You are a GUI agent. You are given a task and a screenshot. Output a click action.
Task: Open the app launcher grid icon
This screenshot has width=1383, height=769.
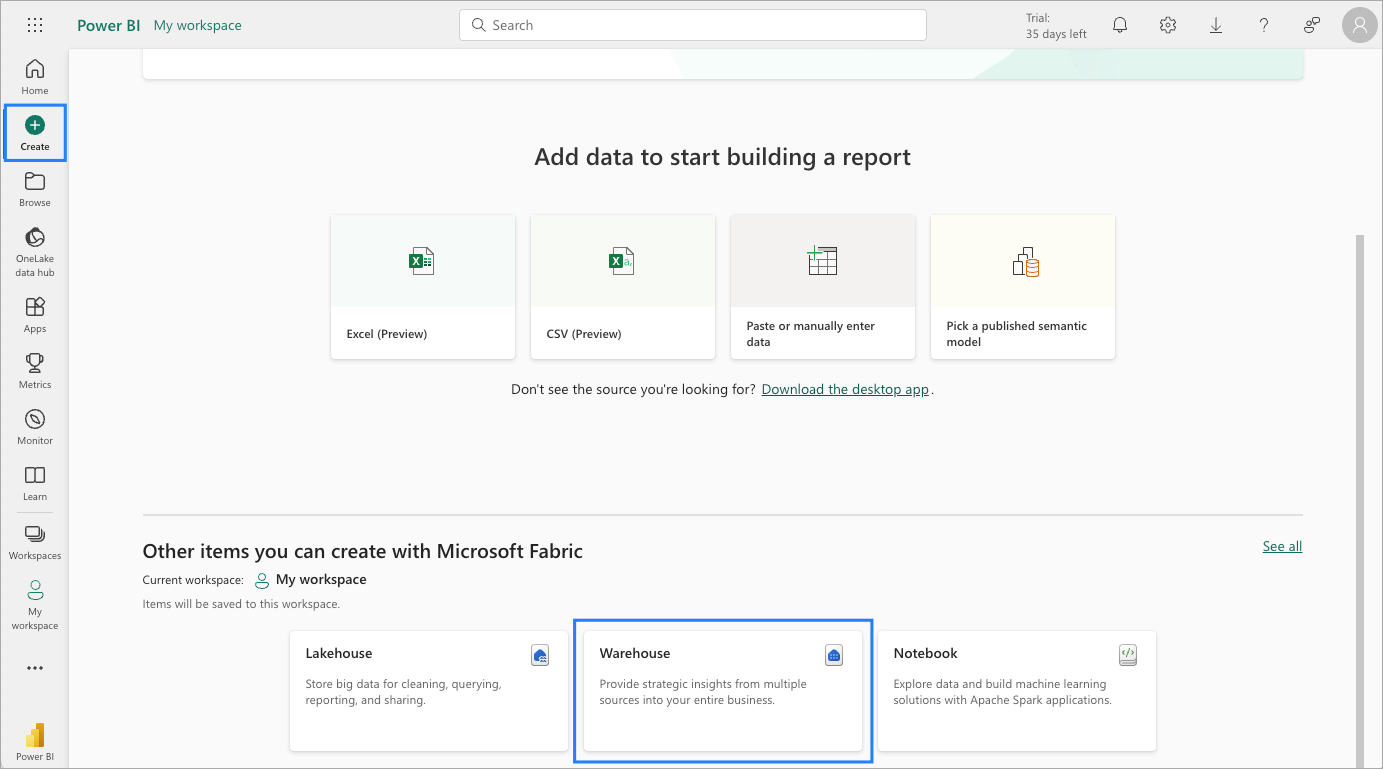[35, 25]
